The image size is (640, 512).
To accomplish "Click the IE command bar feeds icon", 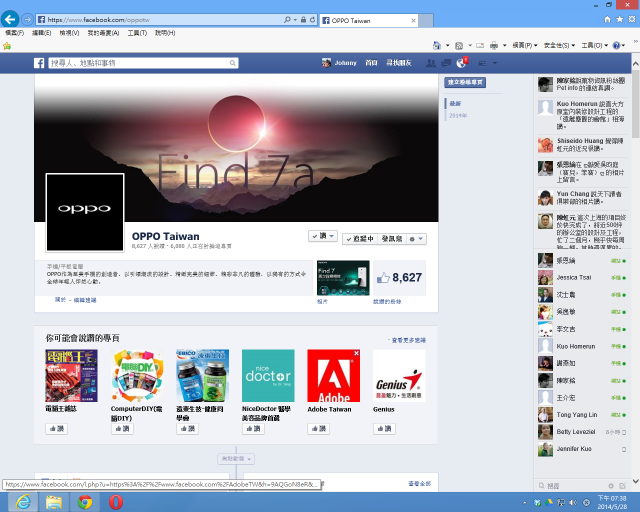I will pos(459,45).
